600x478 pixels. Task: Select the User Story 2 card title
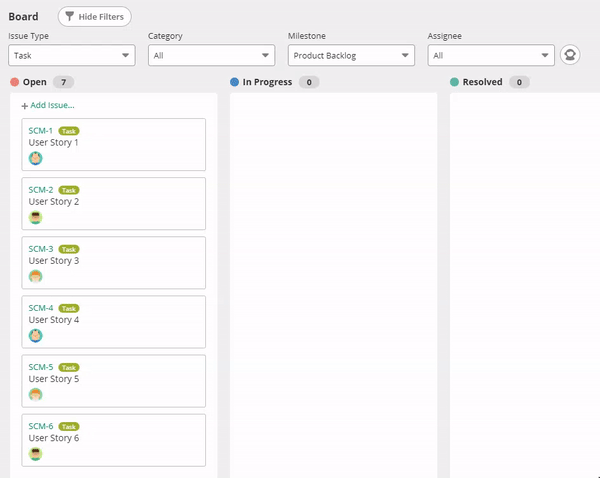click(54, 202)
